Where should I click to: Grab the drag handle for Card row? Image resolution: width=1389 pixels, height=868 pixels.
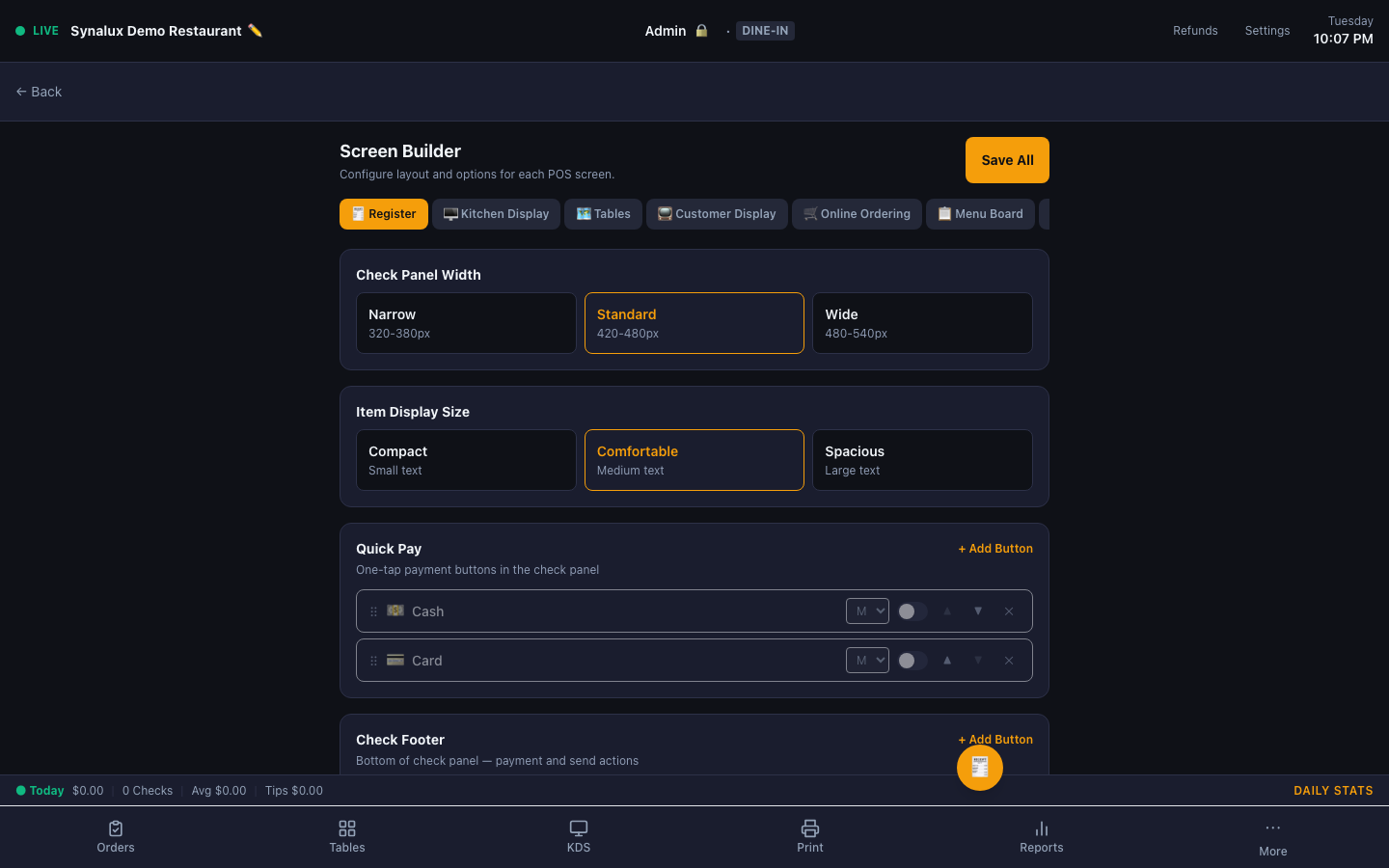374,661
